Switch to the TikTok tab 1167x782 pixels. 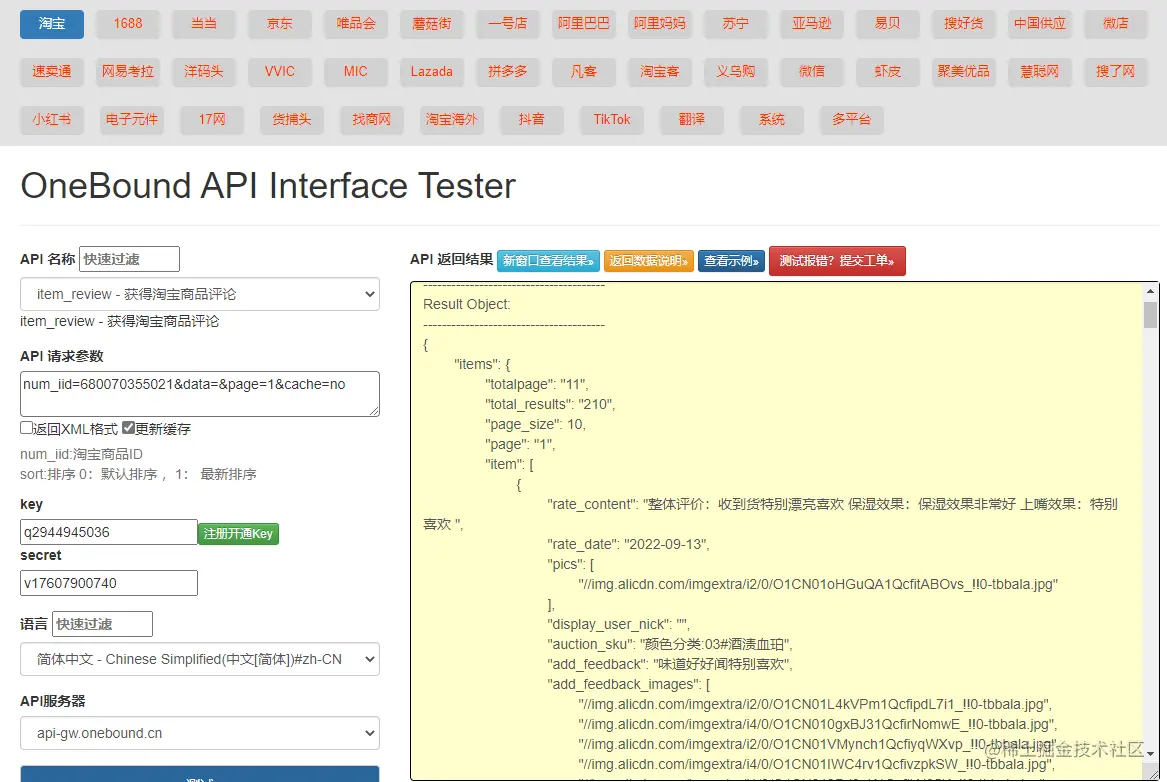(x=612, y=119)
